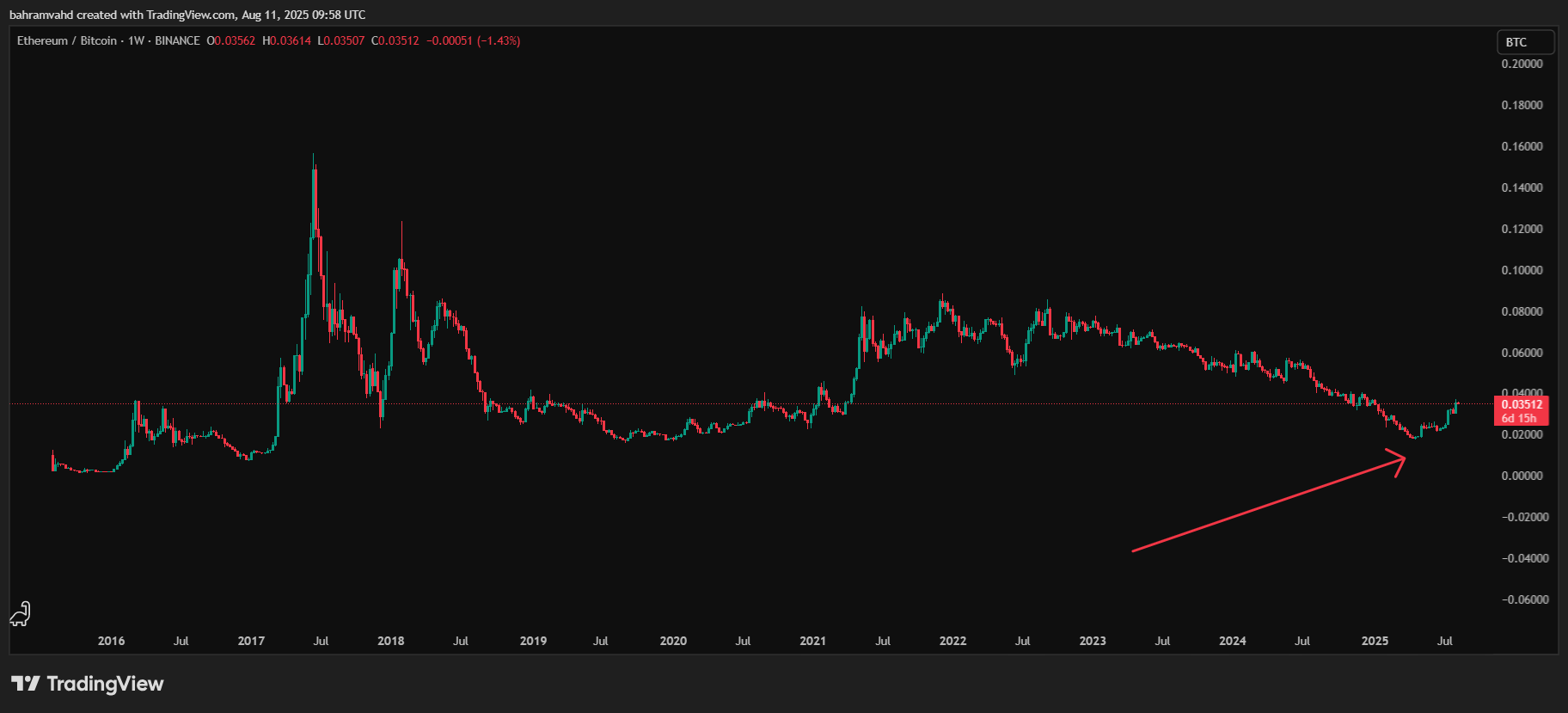Image resolution: width=1568 pixels, height=713 pixels.
Task: Click the 0.10000 price scale label
Action: click(x=1522, y=270)
